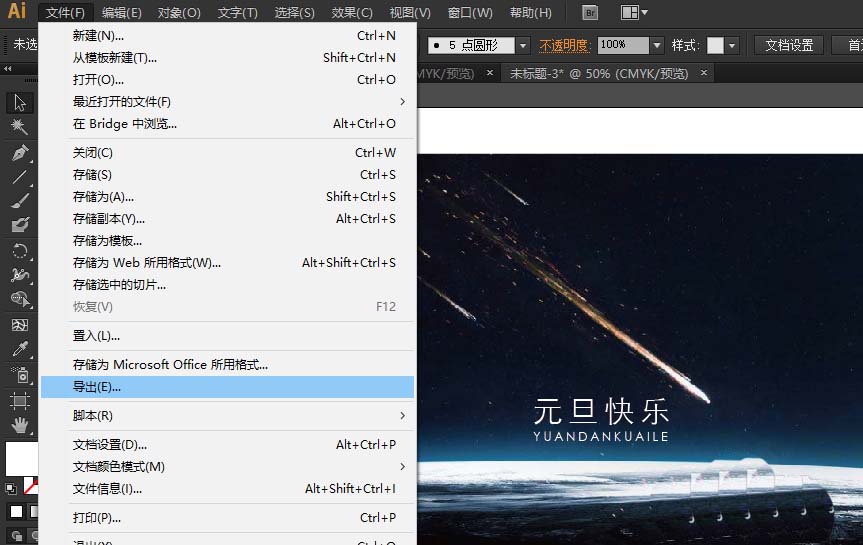The width and height of the screenshot is (863, 545).
Task: Open the 5 点圆形 brush dropdown
Action: coord(523,45)
